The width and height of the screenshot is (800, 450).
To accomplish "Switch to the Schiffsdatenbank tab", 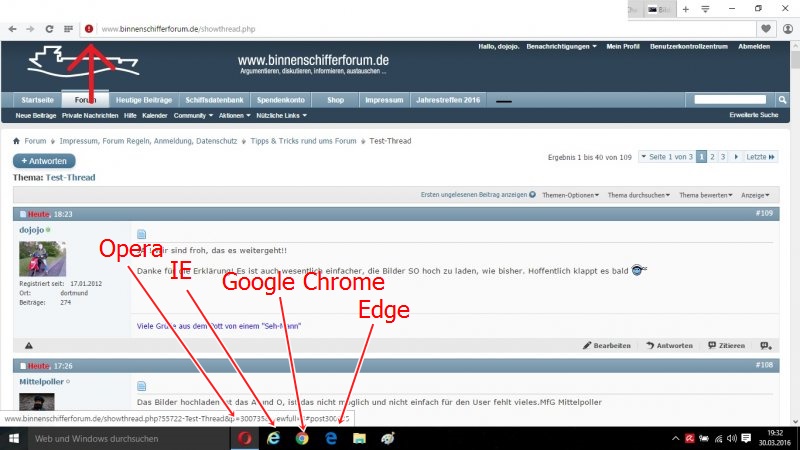I will 215,100.
